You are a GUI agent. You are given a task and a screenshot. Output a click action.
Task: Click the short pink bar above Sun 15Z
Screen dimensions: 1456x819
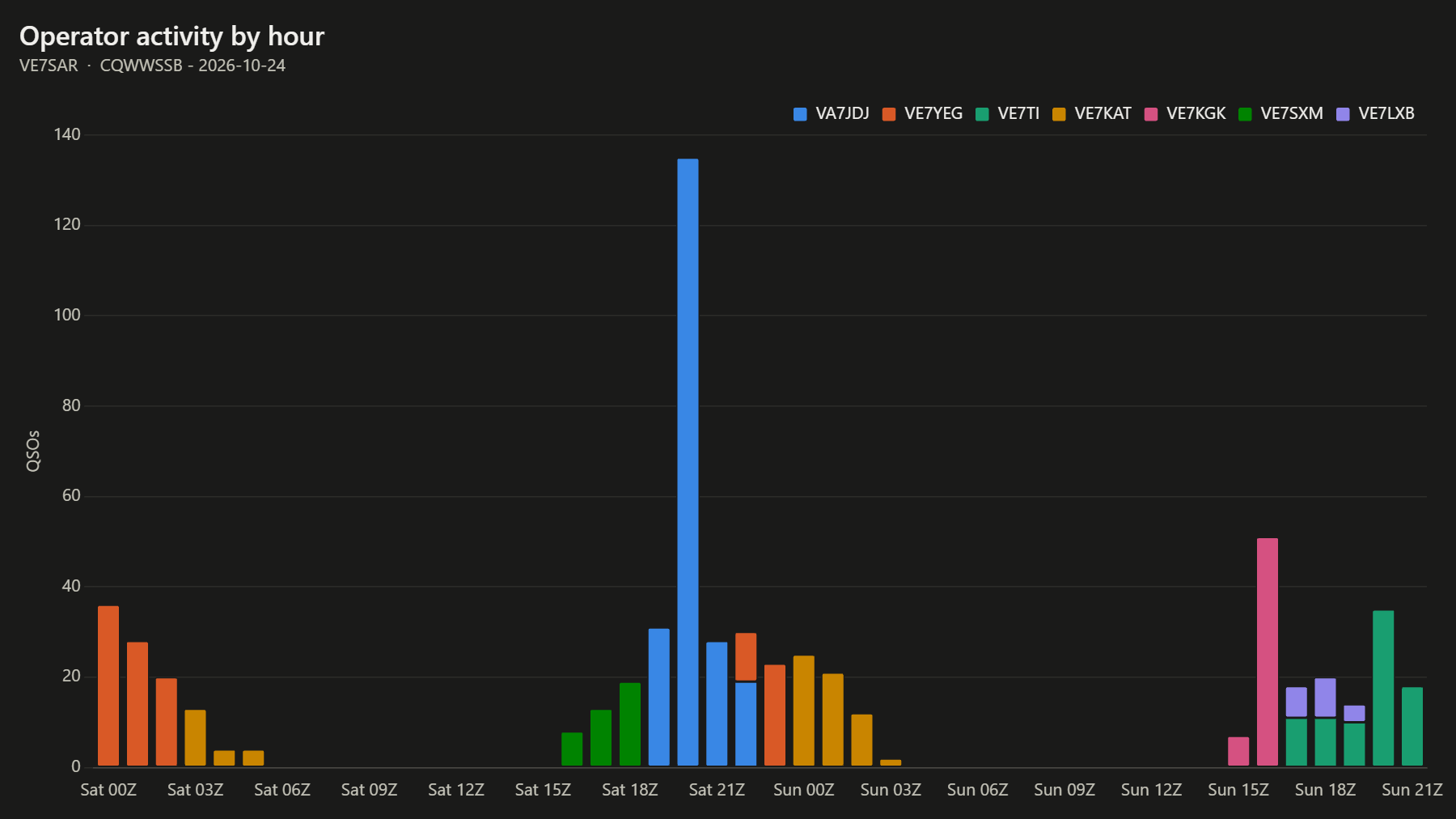coord(1238,752)
